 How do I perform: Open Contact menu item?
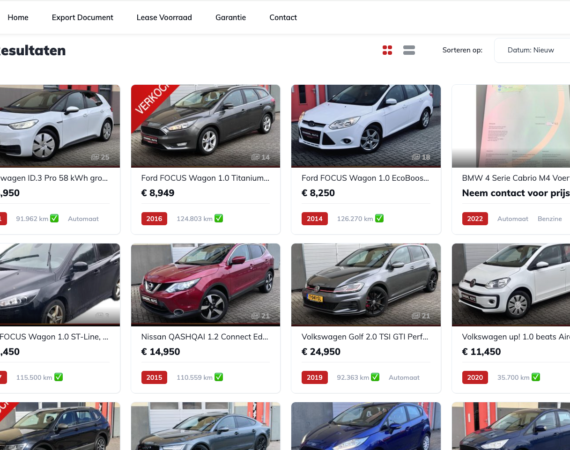click(283, 17)
